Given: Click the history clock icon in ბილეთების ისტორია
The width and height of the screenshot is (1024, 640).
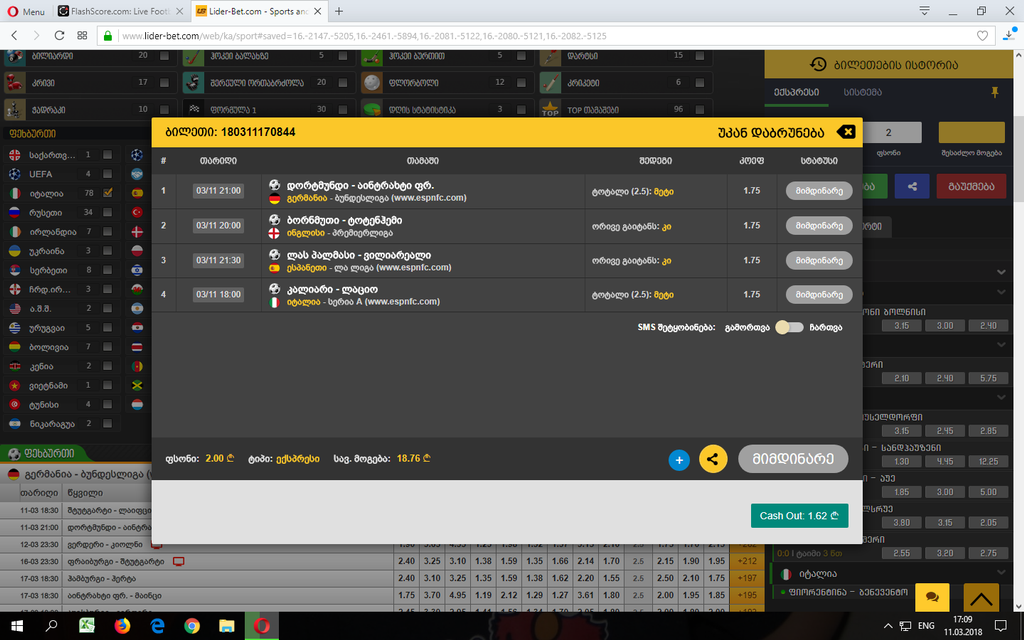Looking at the screenshot, I should tap(818, 64).
